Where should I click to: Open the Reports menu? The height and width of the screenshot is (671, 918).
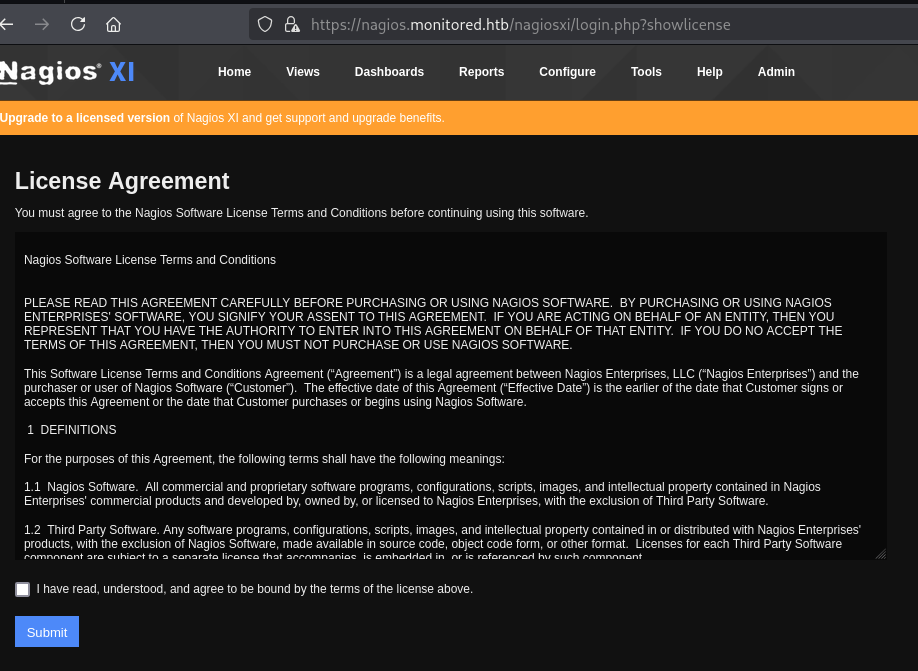pos(481,72)
